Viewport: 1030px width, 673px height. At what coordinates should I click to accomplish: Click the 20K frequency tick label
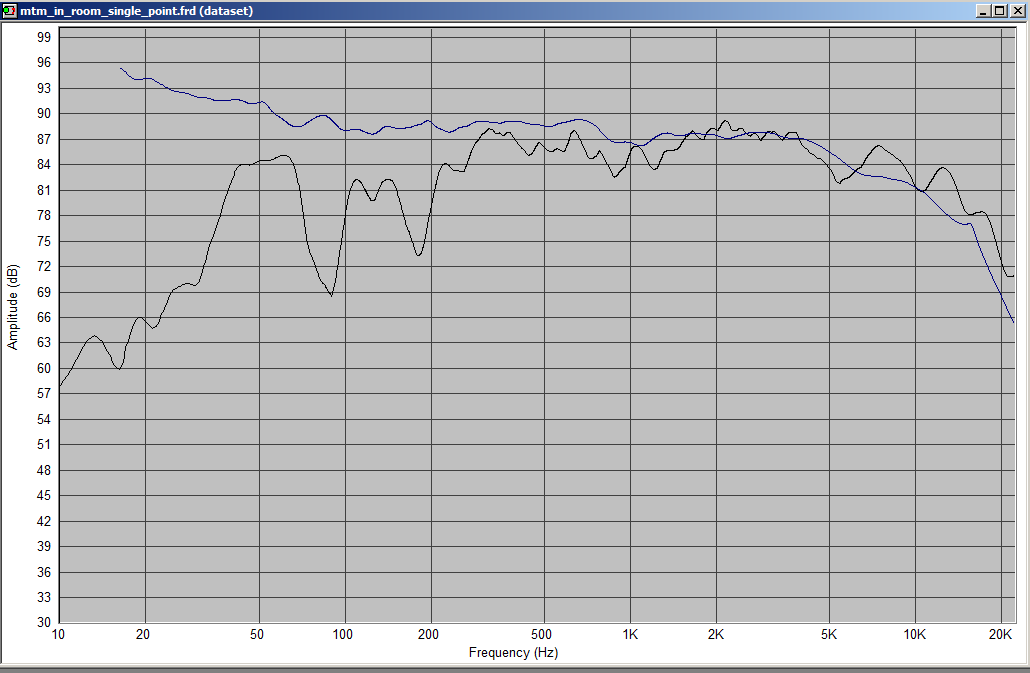(1000, 634)
